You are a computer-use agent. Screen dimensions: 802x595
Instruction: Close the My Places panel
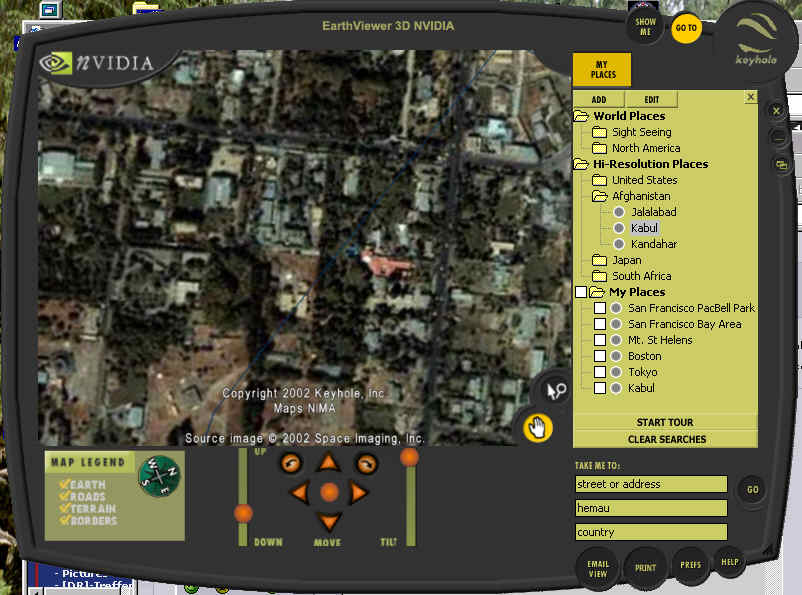point(750,97)
